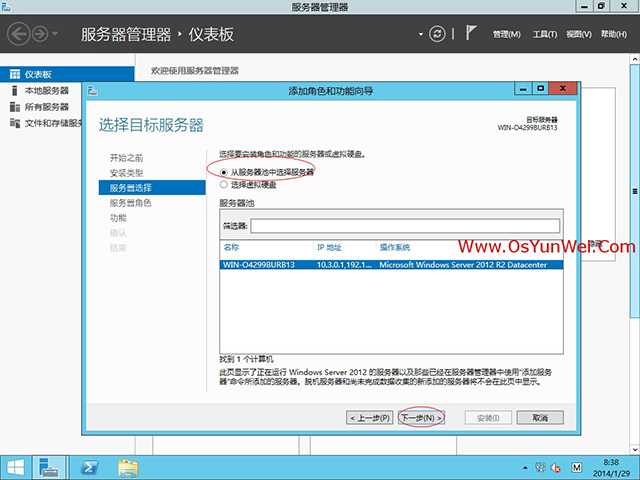
Task: Click the wizard title bar icon
Action: pyautogui.click(x=93, y=91)
